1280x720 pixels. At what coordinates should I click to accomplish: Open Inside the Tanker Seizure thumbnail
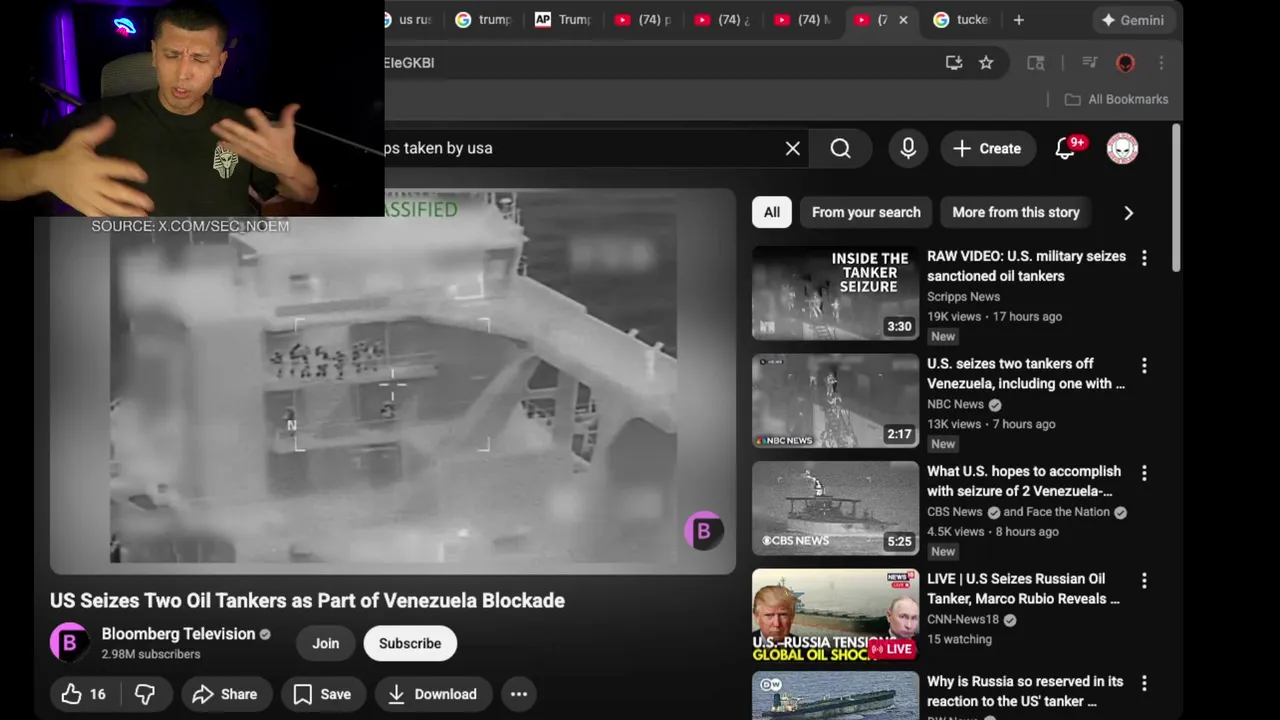pyautogui.click(x=835, y=293)
